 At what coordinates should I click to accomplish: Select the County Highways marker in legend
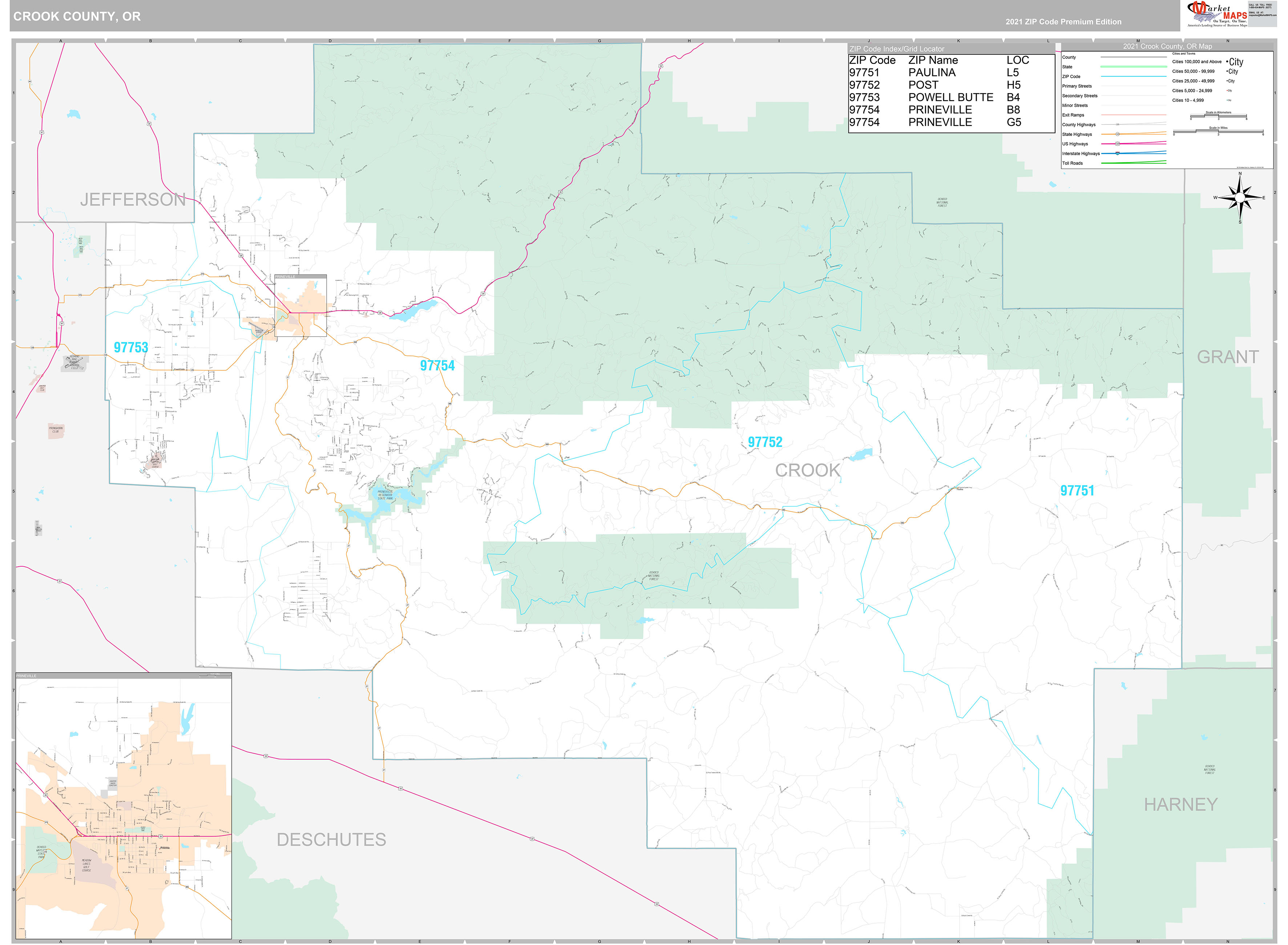point(1118,125)
